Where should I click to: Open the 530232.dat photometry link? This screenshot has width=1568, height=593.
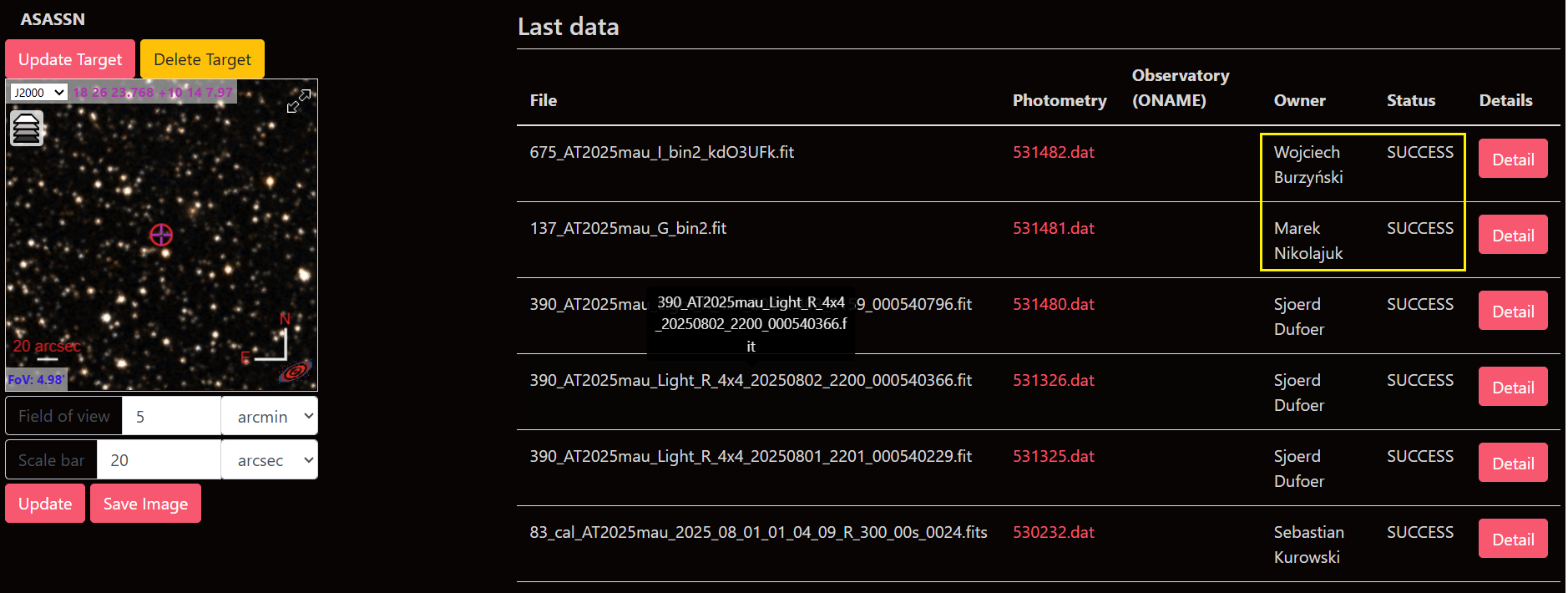[x=1053, y=532]
